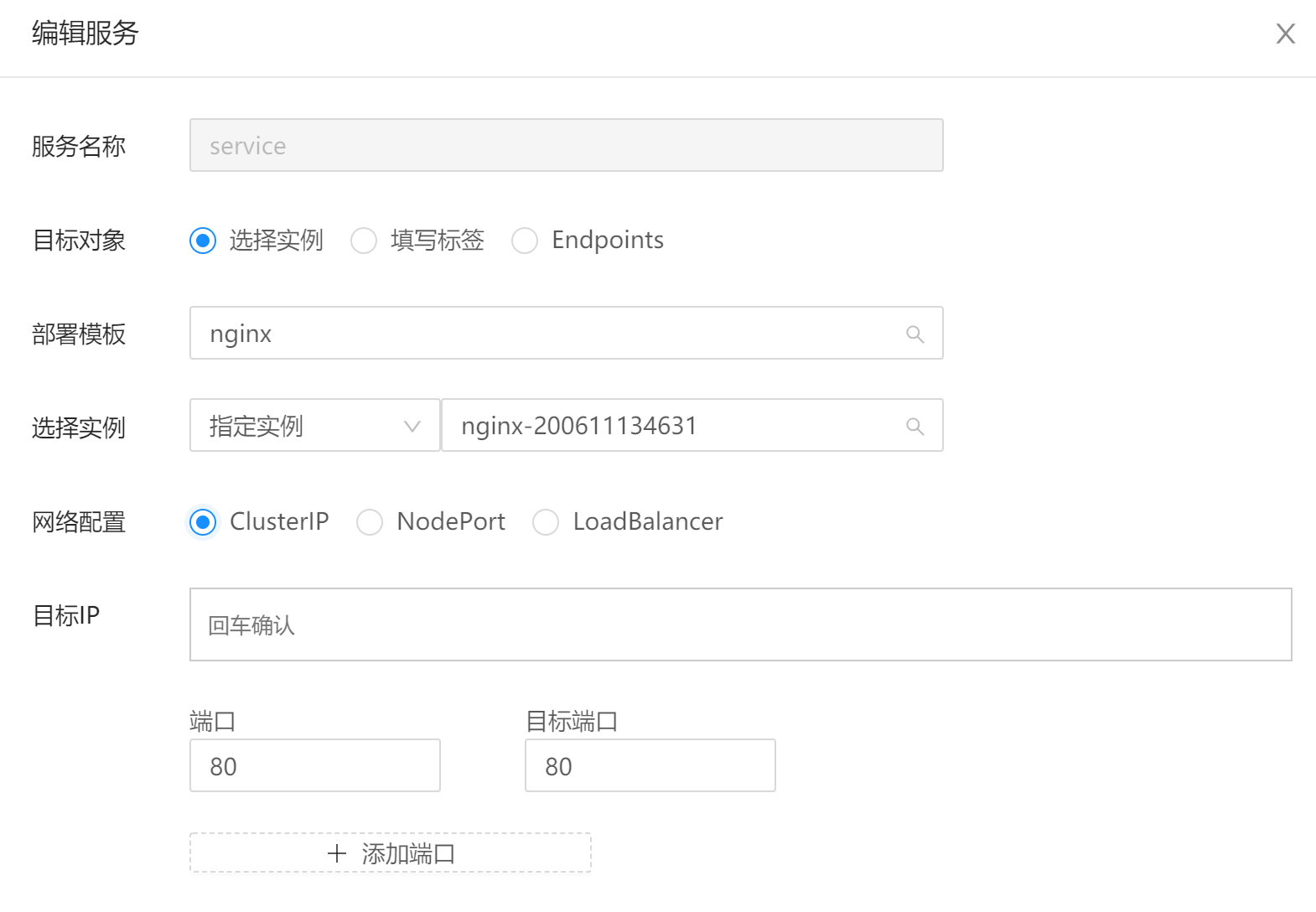The width and height of the screenshot is (1316, 912).
Task: Select ClusterIP network configuration
Action: [x=203, y=522]
